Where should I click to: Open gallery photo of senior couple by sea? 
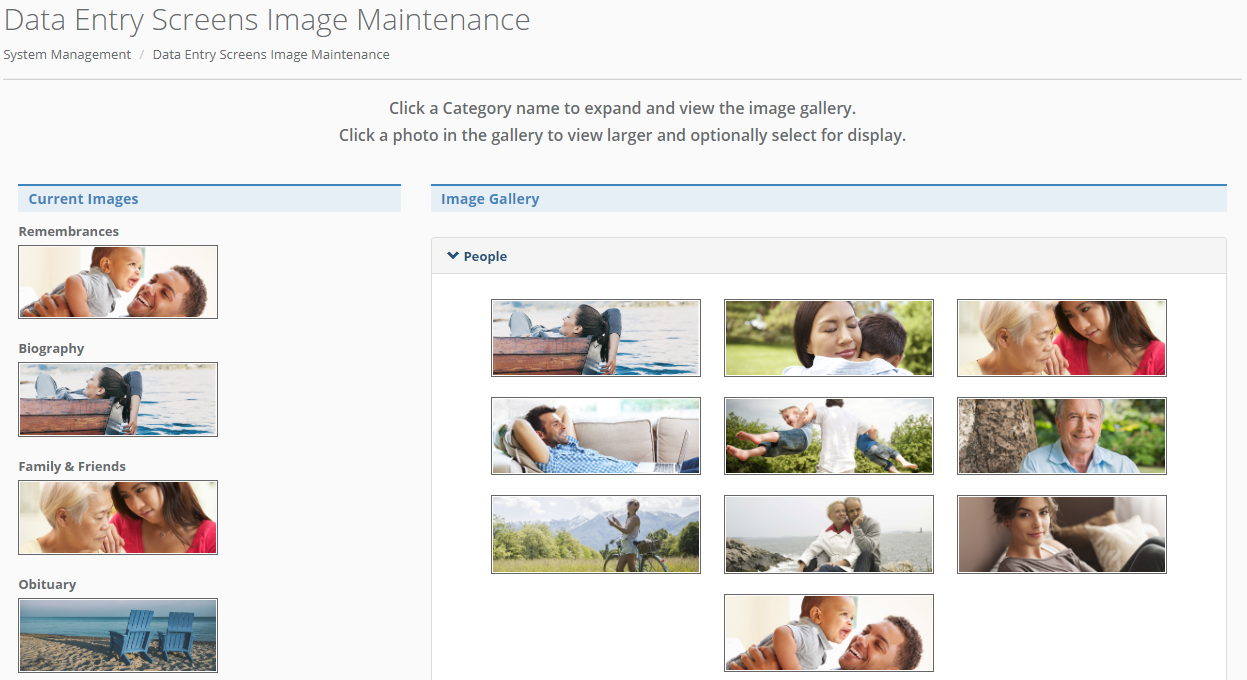(829, 534)
